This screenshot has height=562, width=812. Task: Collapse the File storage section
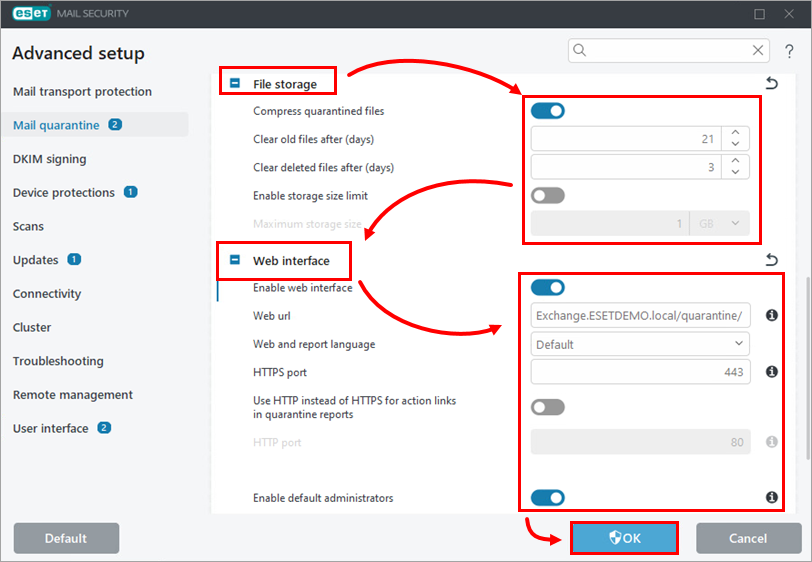pos(235,84)
